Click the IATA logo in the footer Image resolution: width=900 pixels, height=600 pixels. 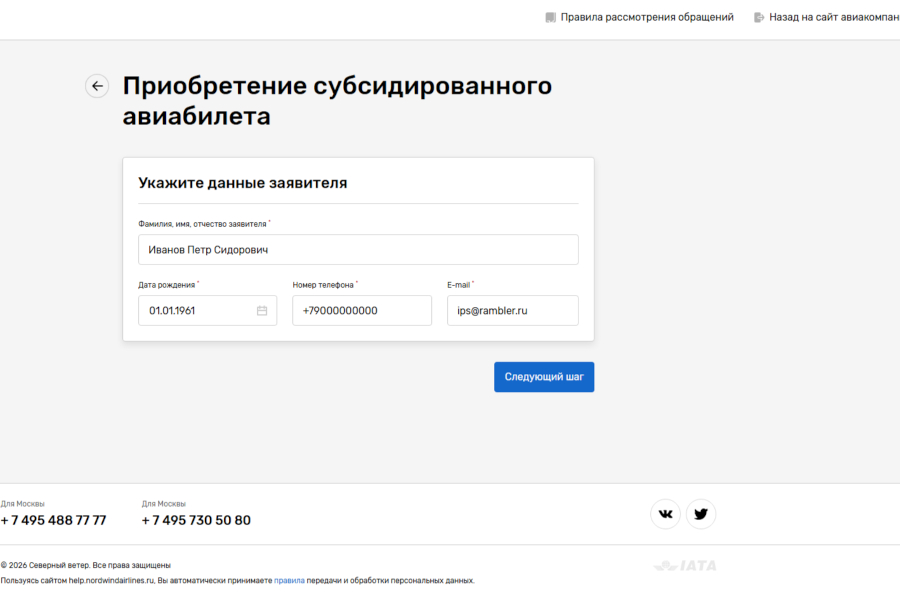click(x=686, y=565)
